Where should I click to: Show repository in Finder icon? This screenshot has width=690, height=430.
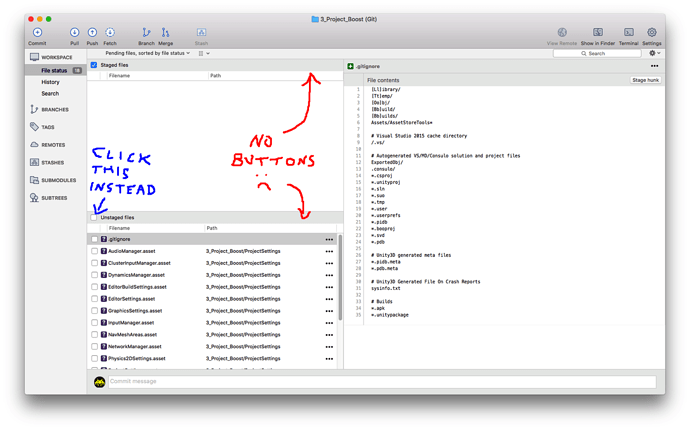(598, 33)
